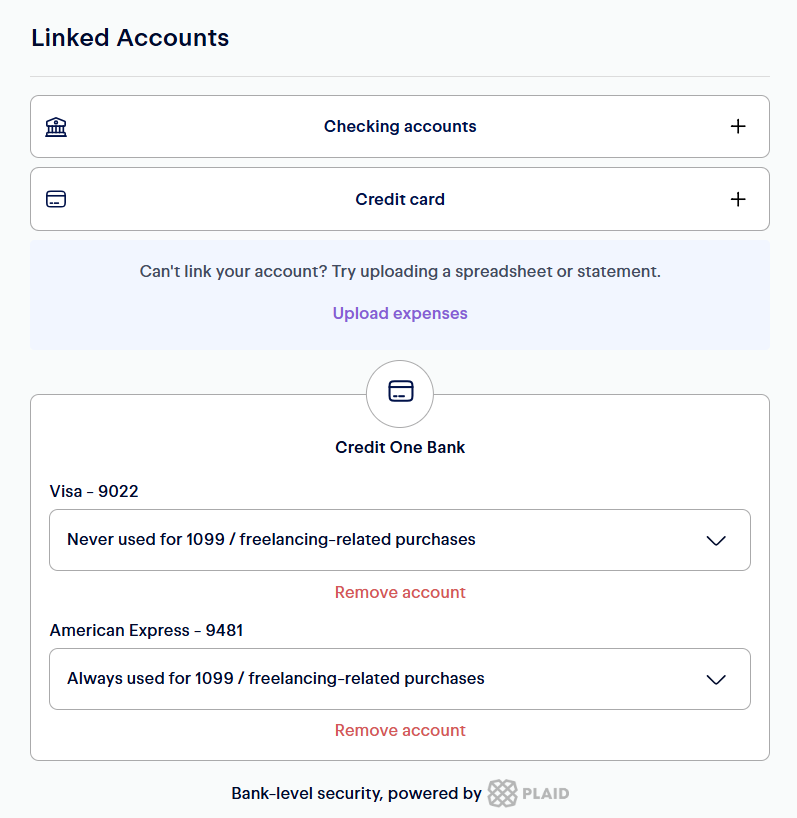797x818 pixels.
Task: Click the chevron in the American Express dropdown
Action: coord(716,680)
